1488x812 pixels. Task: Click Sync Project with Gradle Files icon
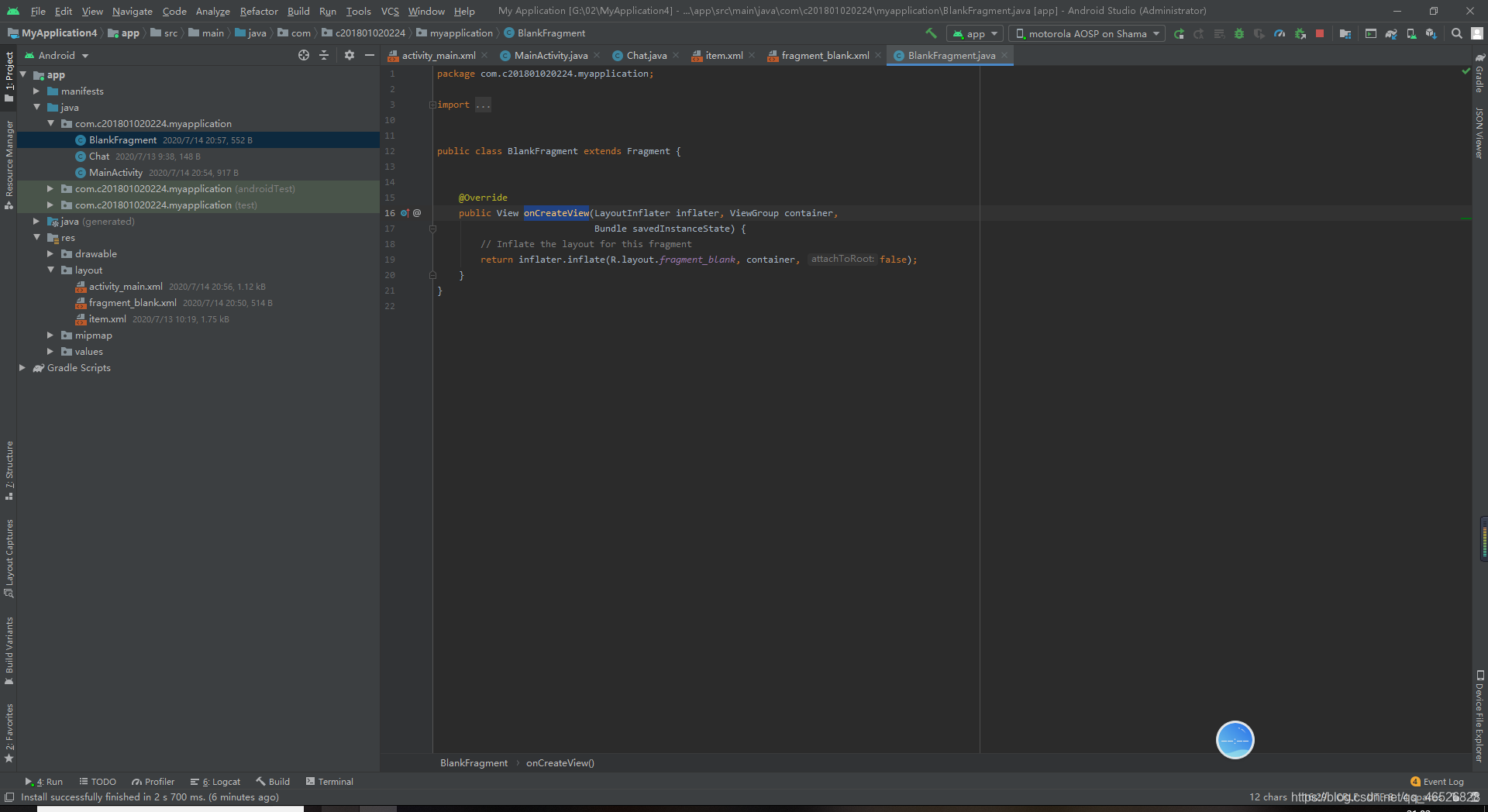(x=1391, y=33)
